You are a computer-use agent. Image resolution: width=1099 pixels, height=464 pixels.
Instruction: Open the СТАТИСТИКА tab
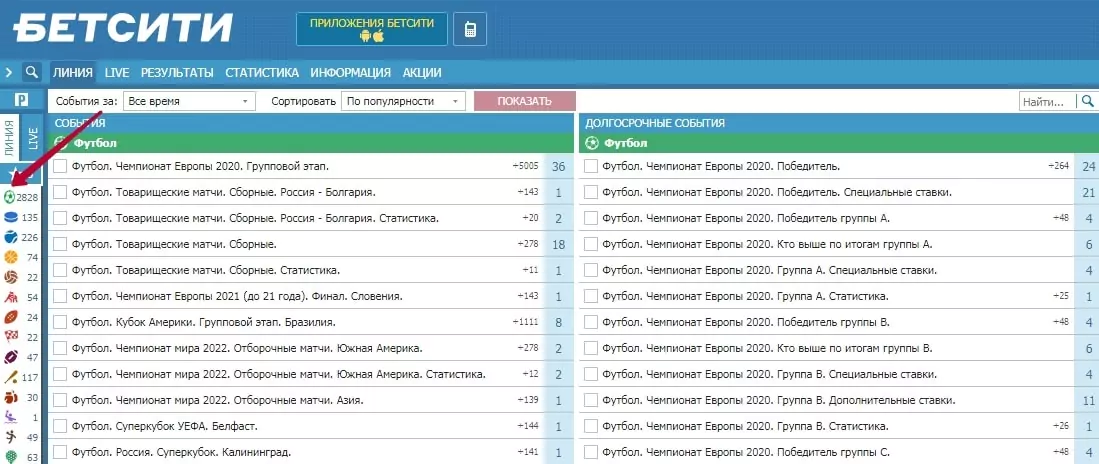[x=262, y=72]
